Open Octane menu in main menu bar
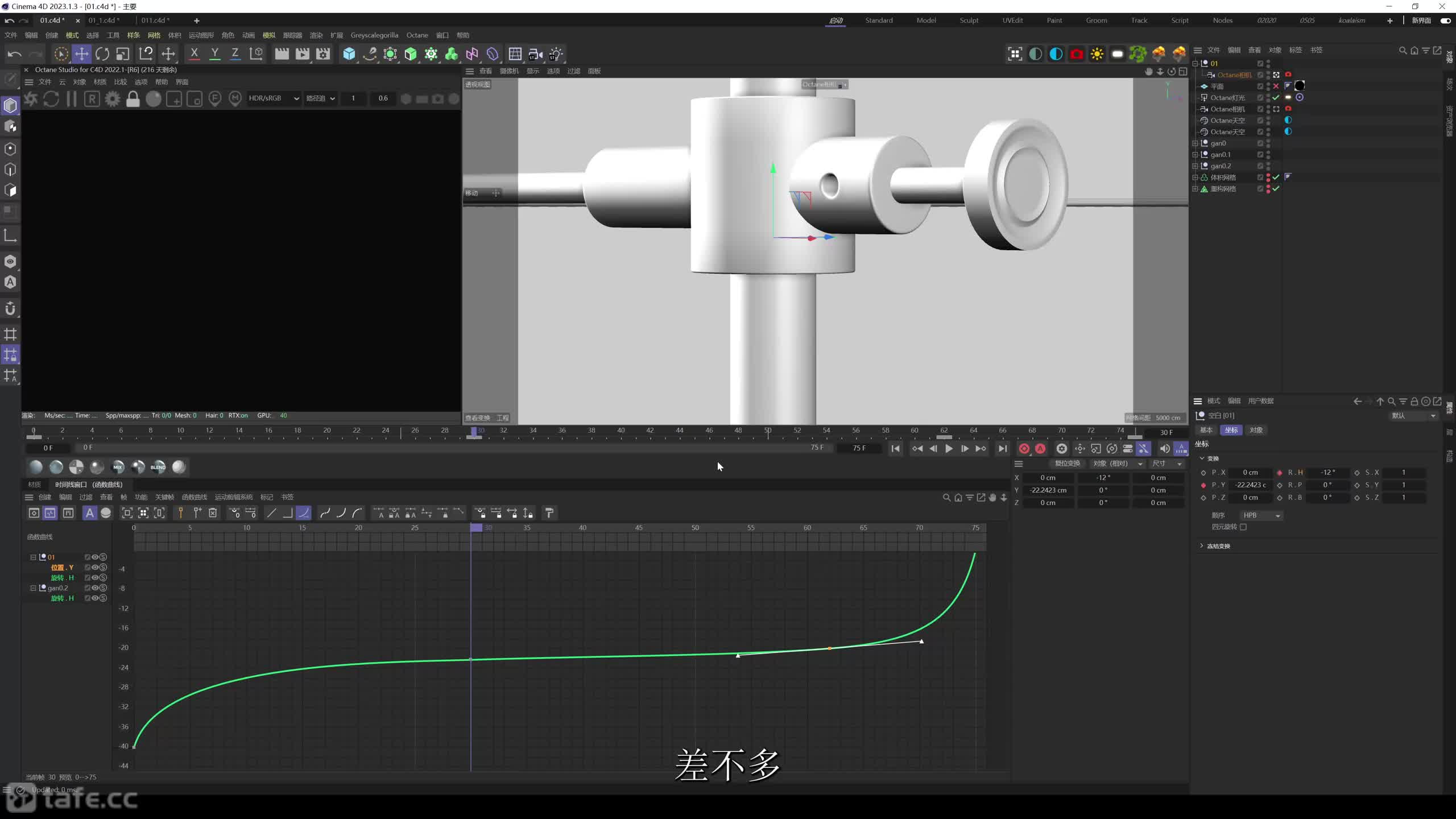The height and width of the screenshot is (819, 1456). pos(417,35)
